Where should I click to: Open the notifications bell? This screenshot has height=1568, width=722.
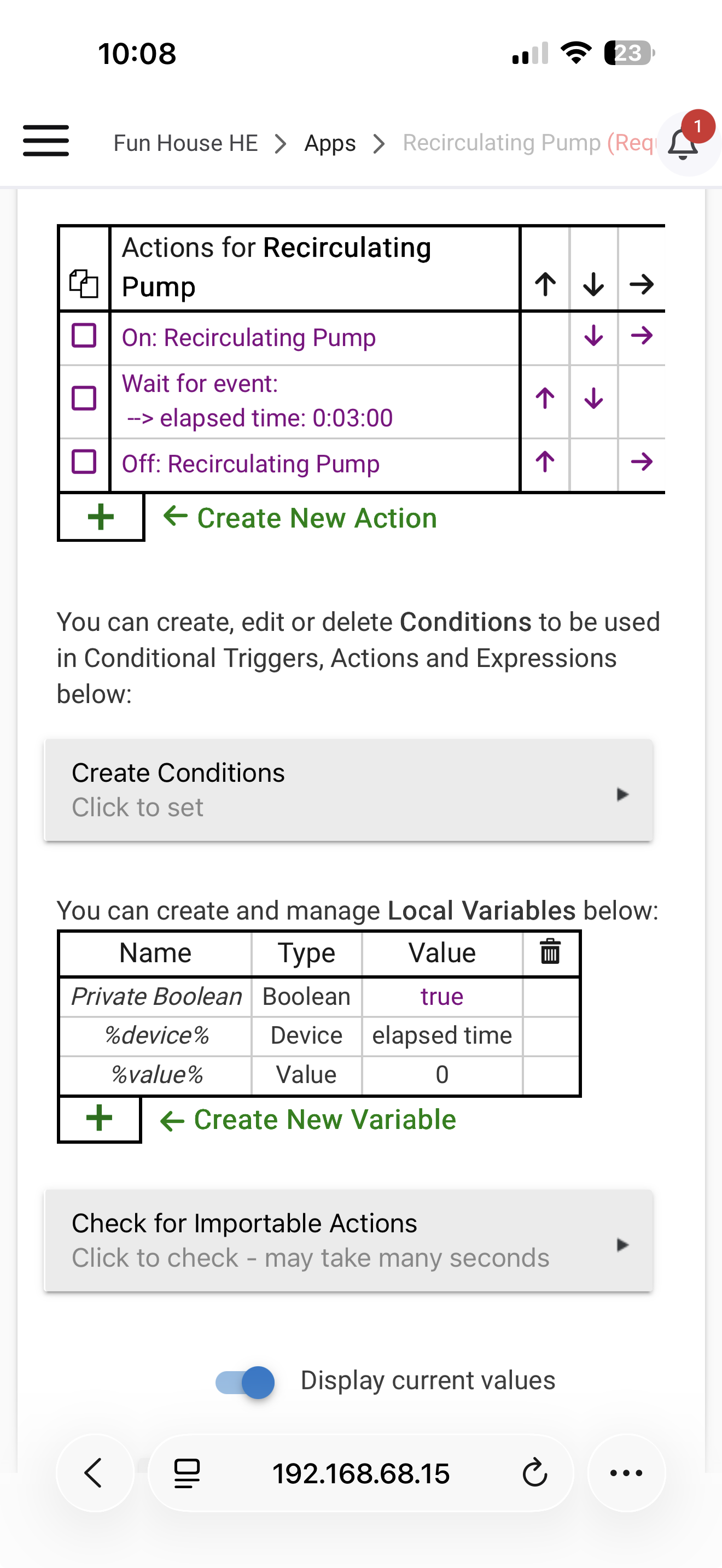coord(683,144)
